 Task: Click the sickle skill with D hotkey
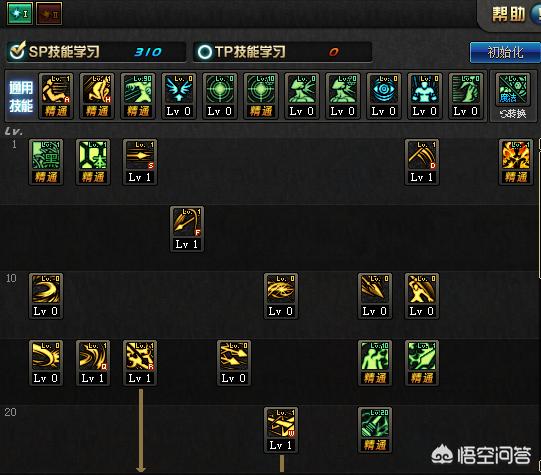pos(422,162)
